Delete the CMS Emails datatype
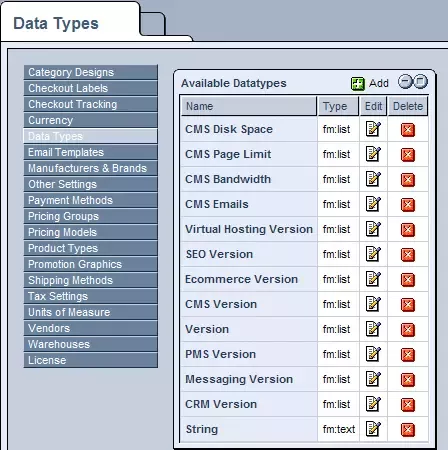Image resolution: width=448 pixels, height=450 pixels. [408, 205]
